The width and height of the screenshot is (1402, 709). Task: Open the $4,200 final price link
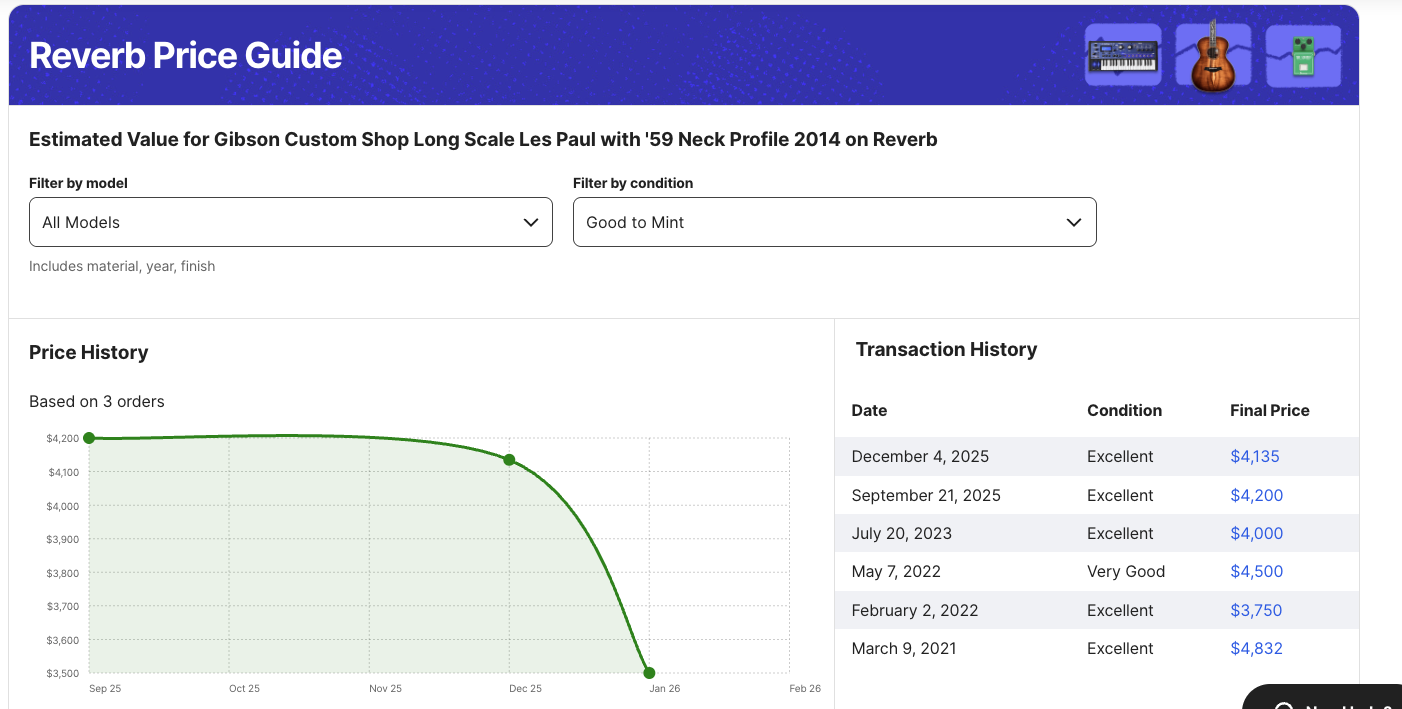pyautogui.click(x=1256, y=495)
